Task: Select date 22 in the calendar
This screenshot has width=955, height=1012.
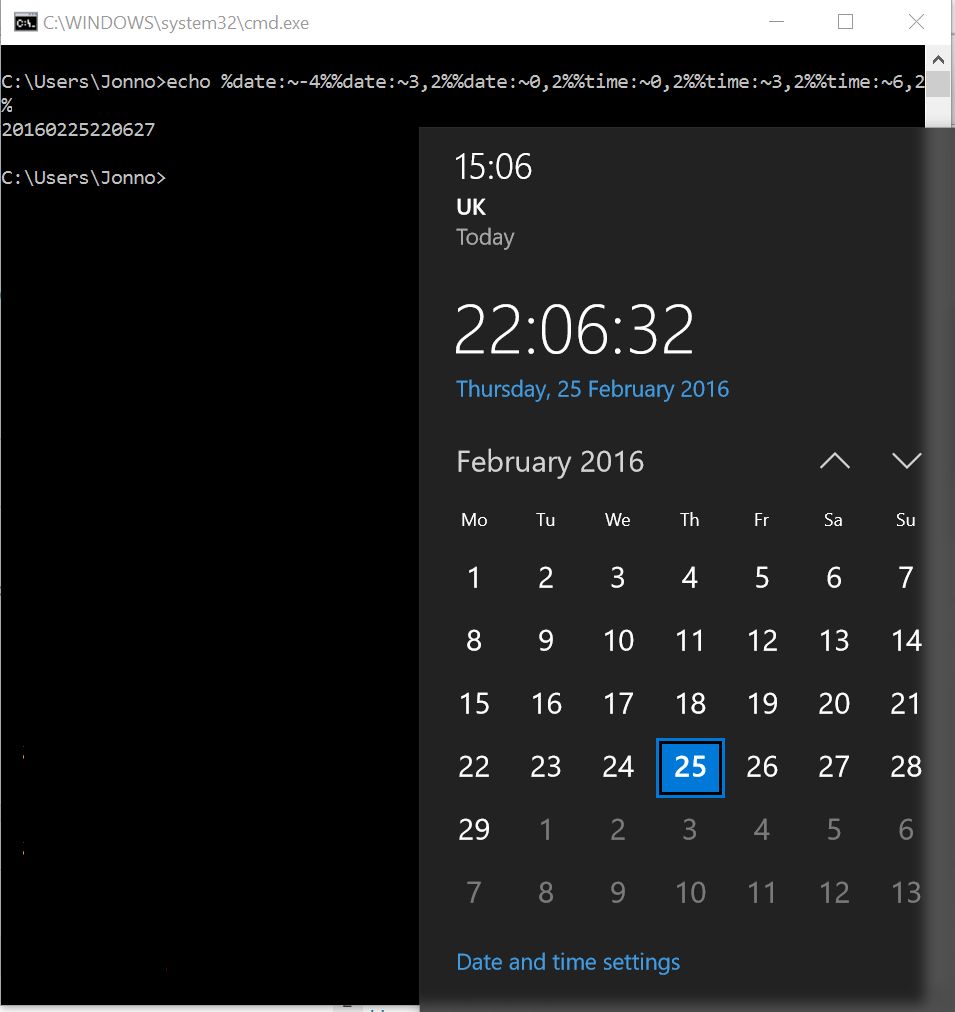Action: coord(474,767)
